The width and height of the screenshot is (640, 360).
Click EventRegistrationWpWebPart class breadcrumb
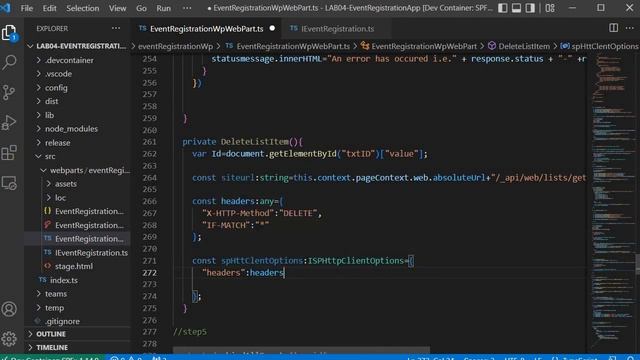coord(419,46)
